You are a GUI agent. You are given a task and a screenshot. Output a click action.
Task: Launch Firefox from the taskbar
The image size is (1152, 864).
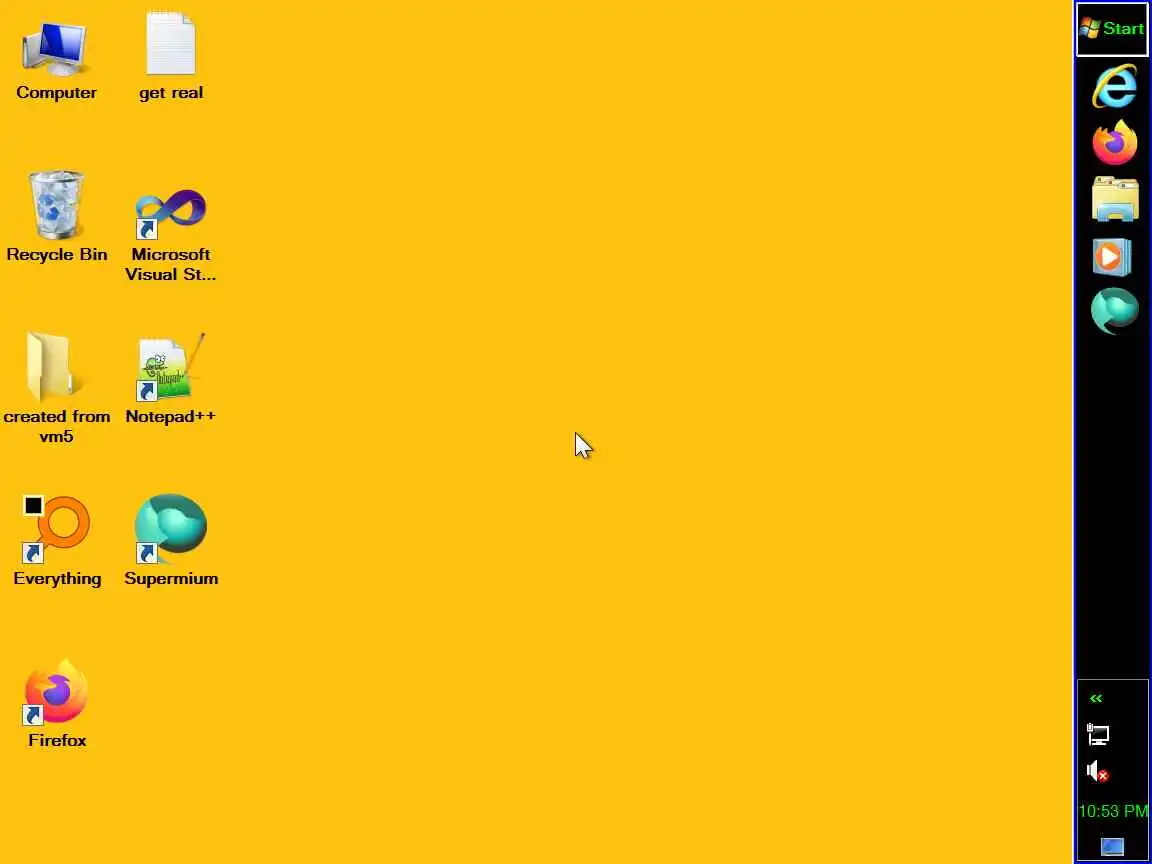(x=1114, y=142)
